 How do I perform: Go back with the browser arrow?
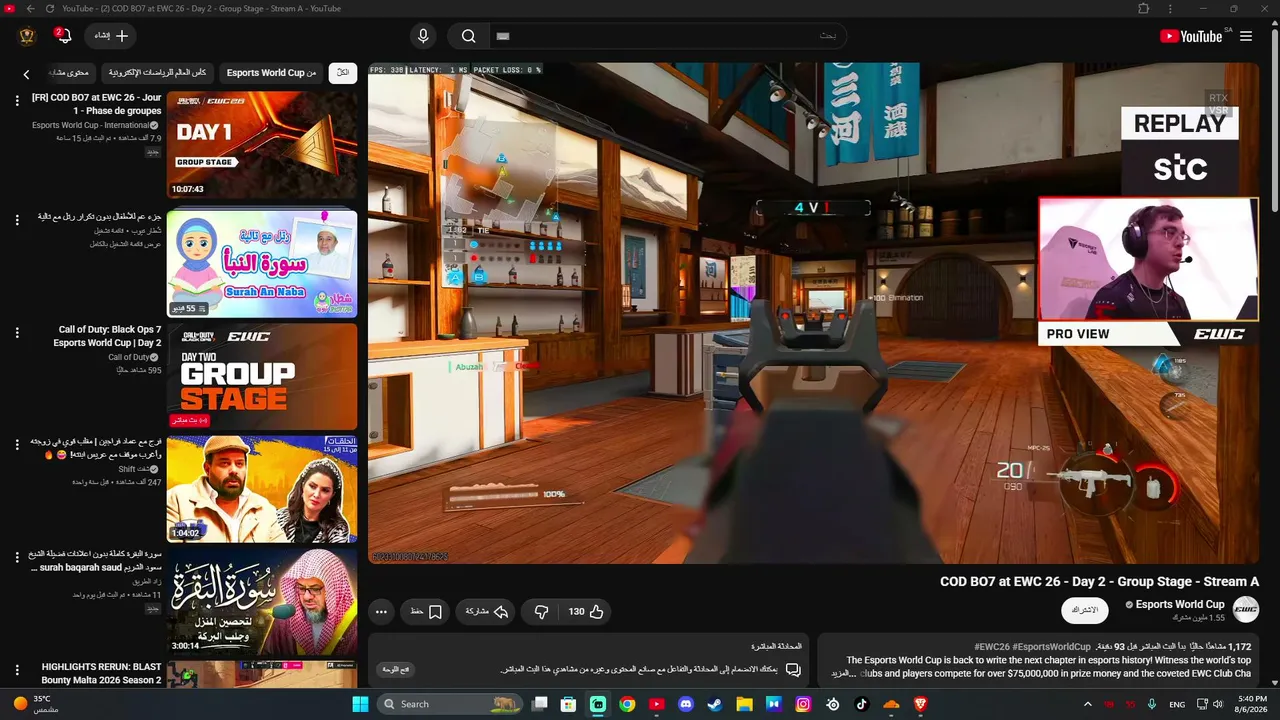click(x=30, y=9)
